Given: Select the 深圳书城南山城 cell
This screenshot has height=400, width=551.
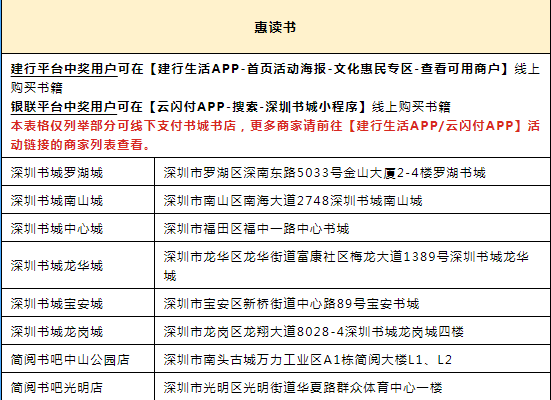Looking at the screenshot, I should [78, 200].
